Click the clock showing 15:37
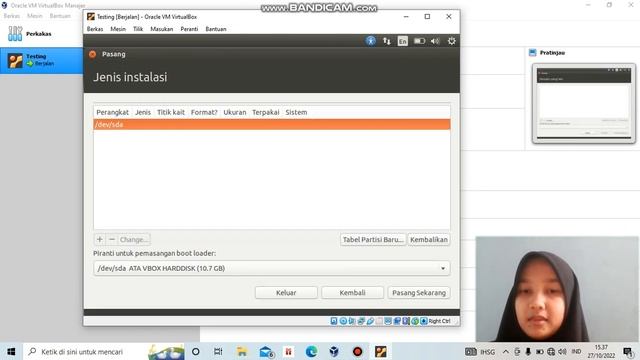 pyautogui.click(x=601, y=351)
